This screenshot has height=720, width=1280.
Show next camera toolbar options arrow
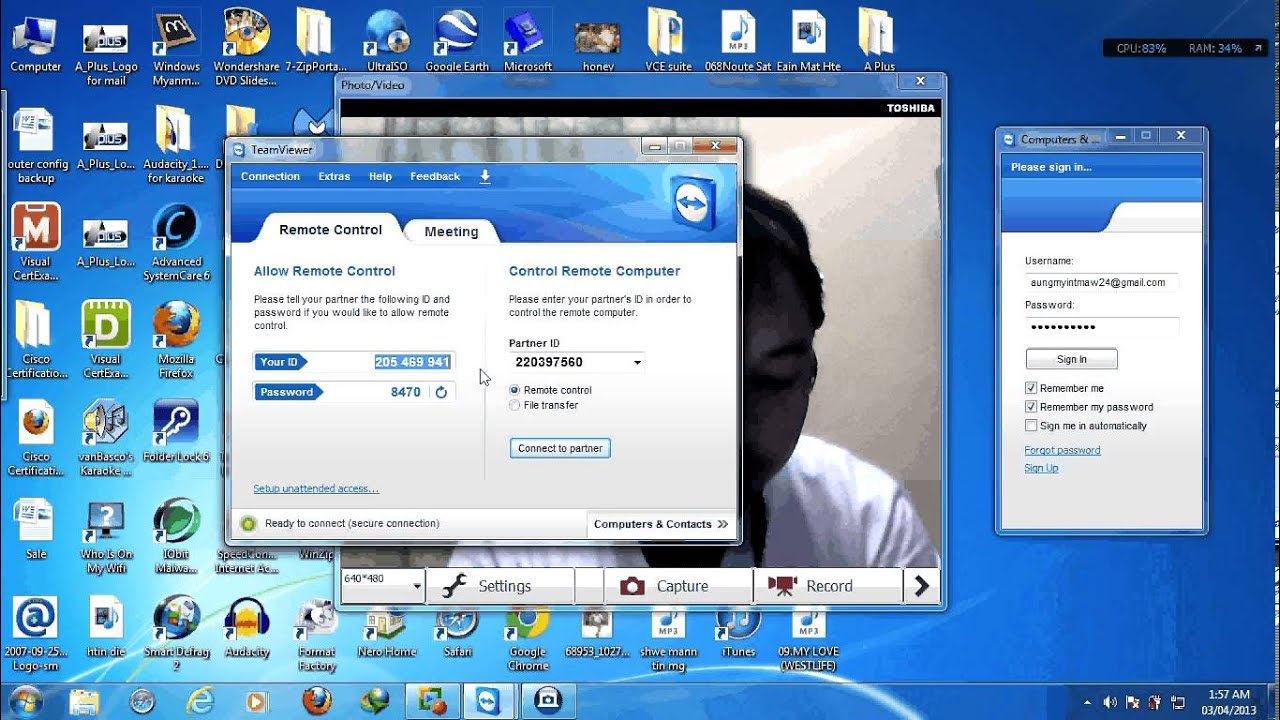click(x=922, y=586)
